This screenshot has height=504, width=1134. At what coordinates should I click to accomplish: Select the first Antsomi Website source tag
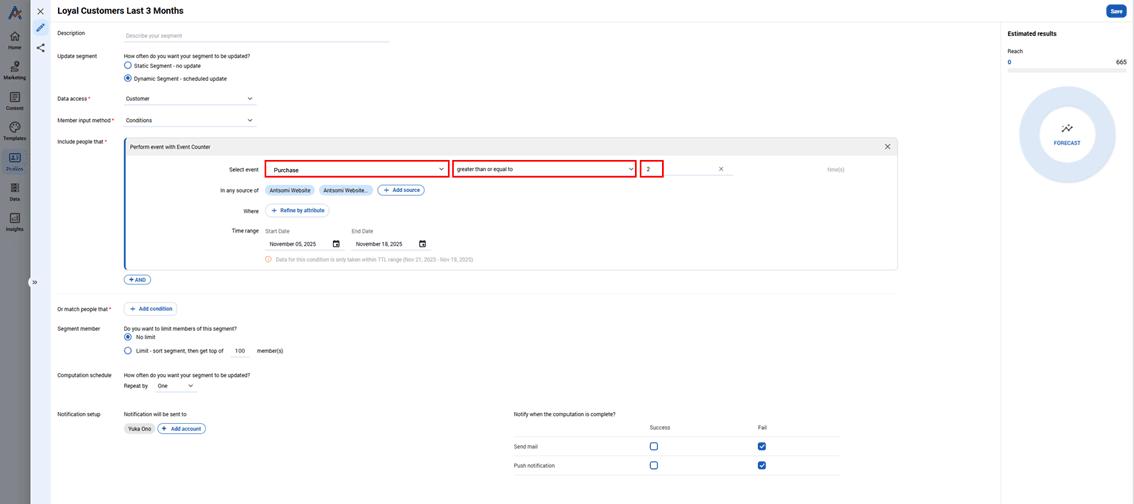coord(290,190)
